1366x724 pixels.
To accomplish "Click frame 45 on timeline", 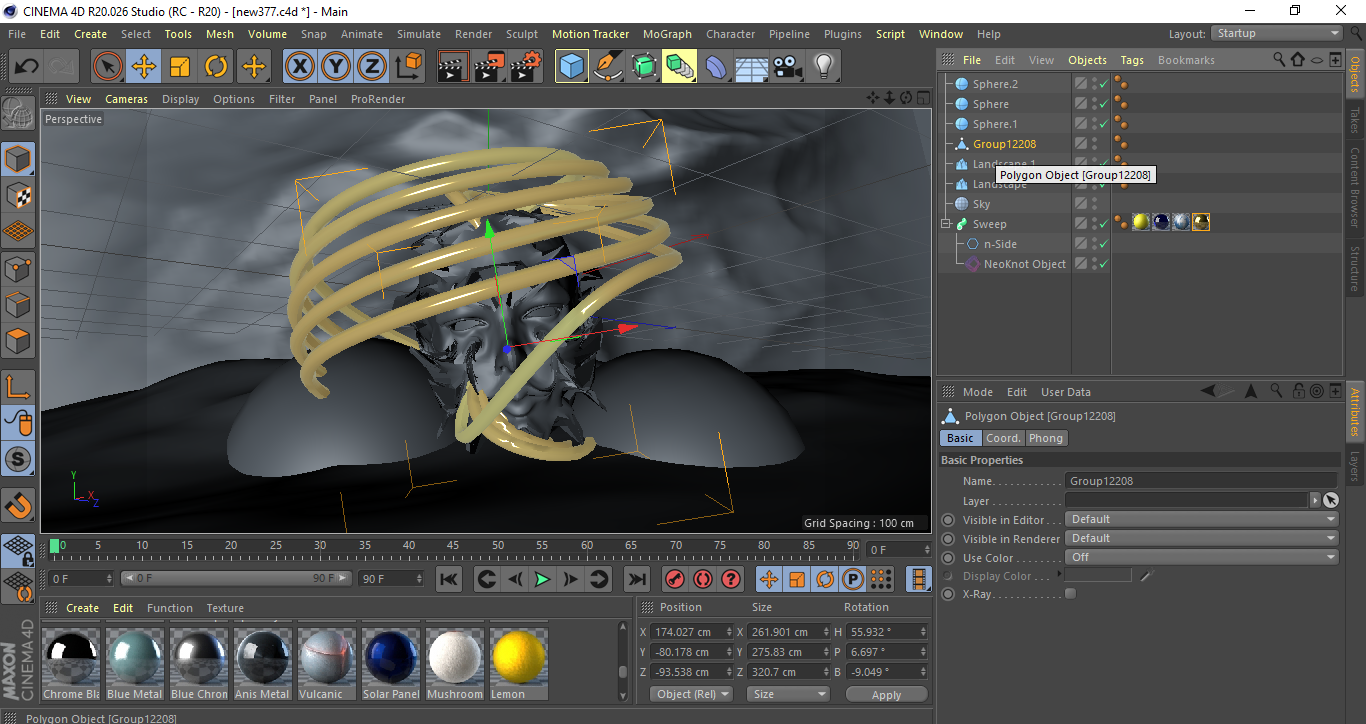I will [x=453, y=546].
